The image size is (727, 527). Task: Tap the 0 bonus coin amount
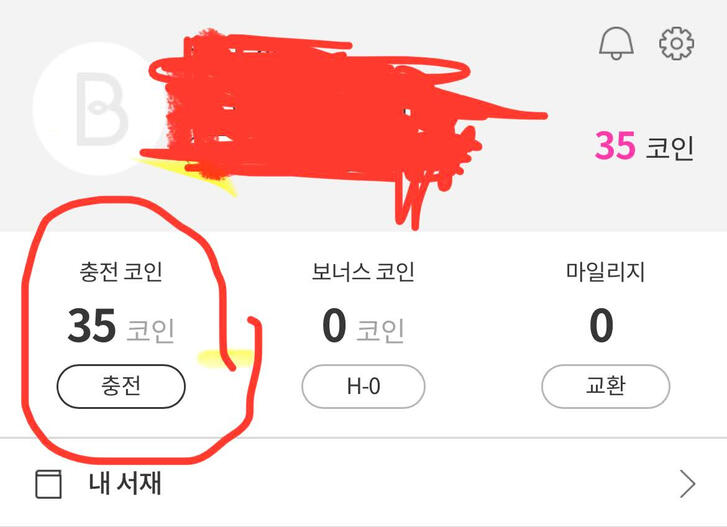(x=334, y=326)
